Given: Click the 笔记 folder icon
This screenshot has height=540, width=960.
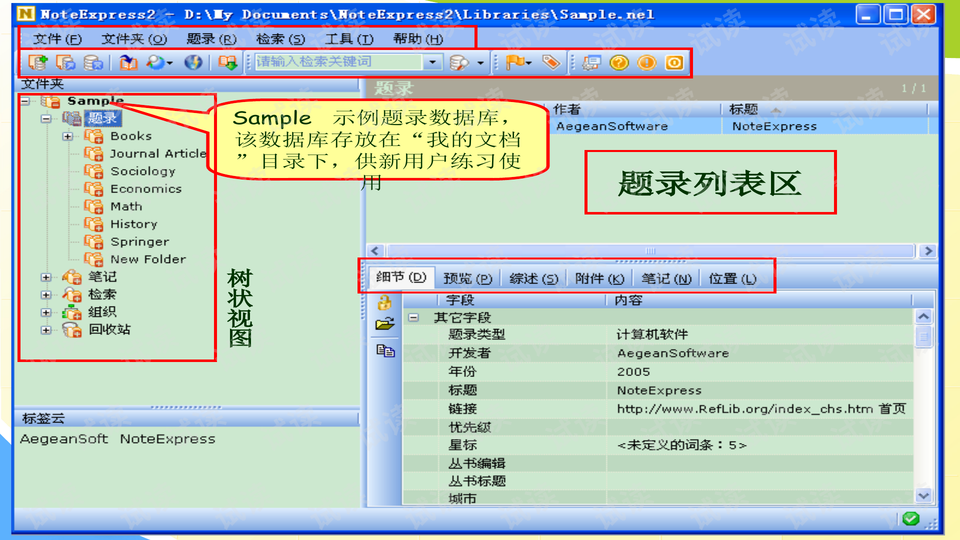Looking at the screenshot, I should [x=72, y=277].
